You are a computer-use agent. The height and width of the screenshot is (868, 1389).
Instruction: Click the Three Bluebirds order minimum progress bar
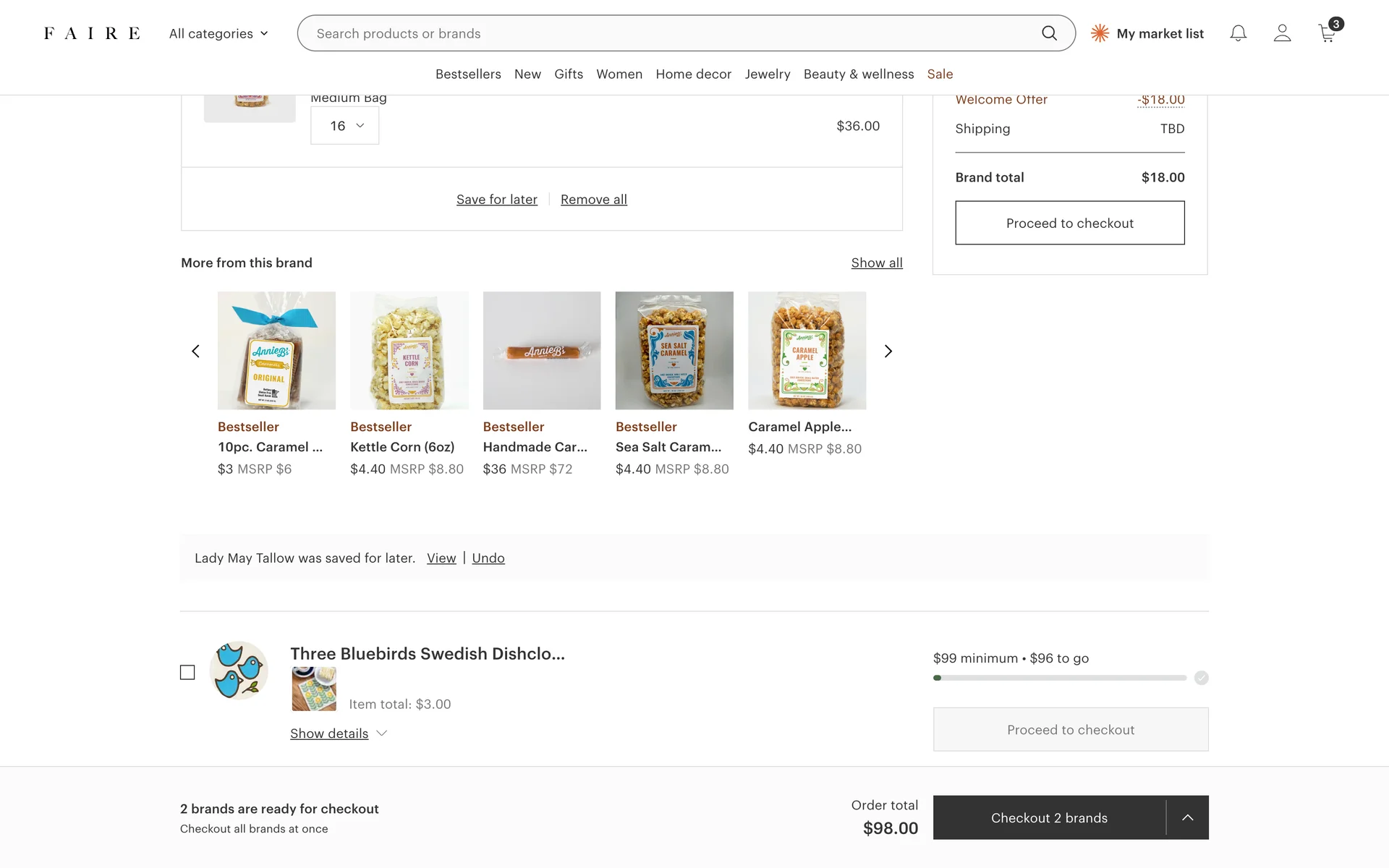1060,678
